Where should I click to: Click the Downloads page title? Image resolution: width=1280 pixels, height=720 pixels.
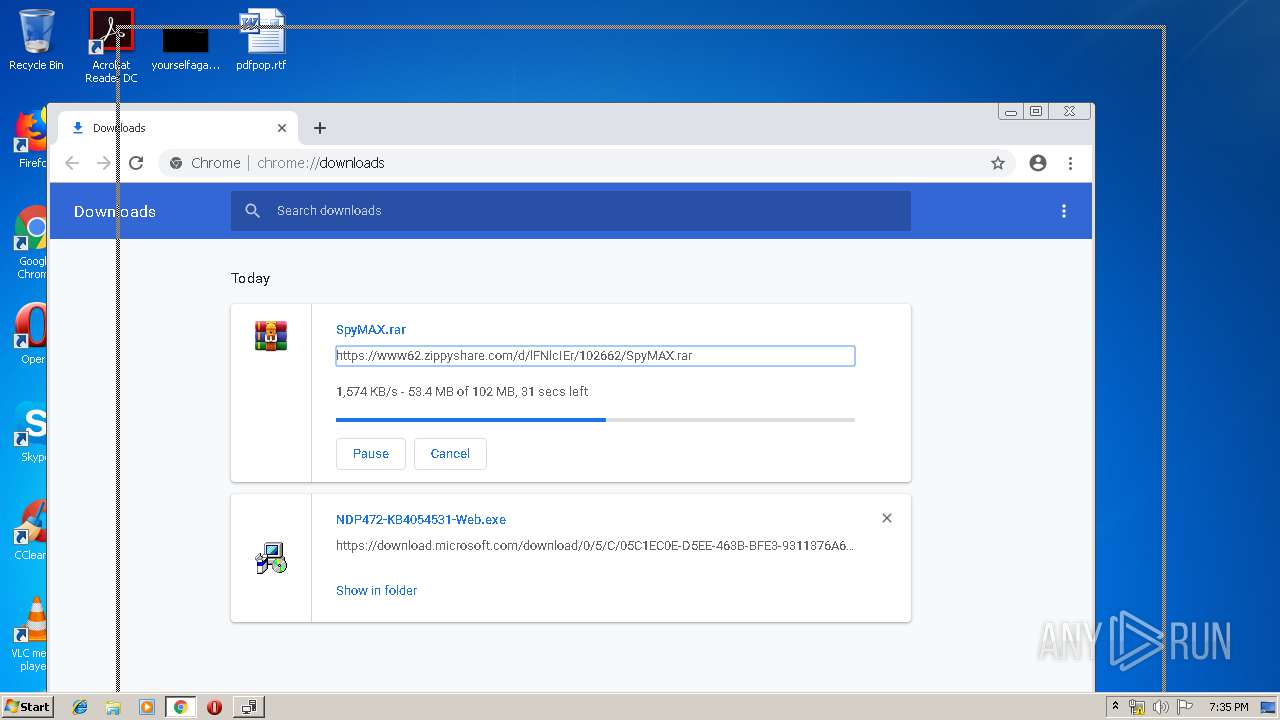tap(115, 211)
